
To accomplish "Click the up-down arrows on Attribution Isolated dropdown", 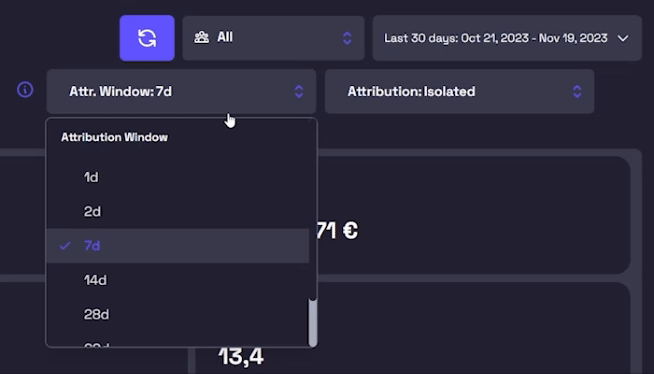I will (x=577, y=91).
